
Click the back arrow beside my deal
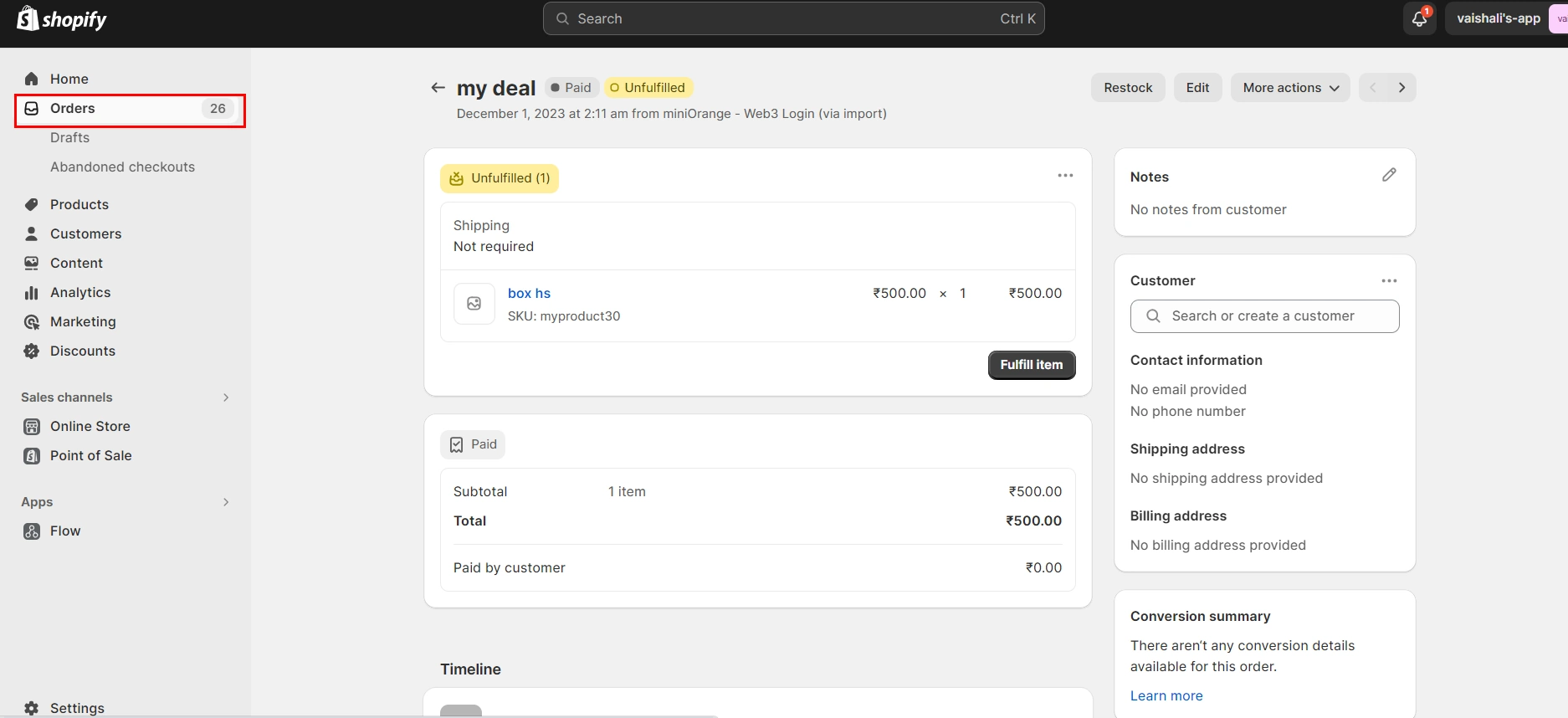(x=438, y=88)
